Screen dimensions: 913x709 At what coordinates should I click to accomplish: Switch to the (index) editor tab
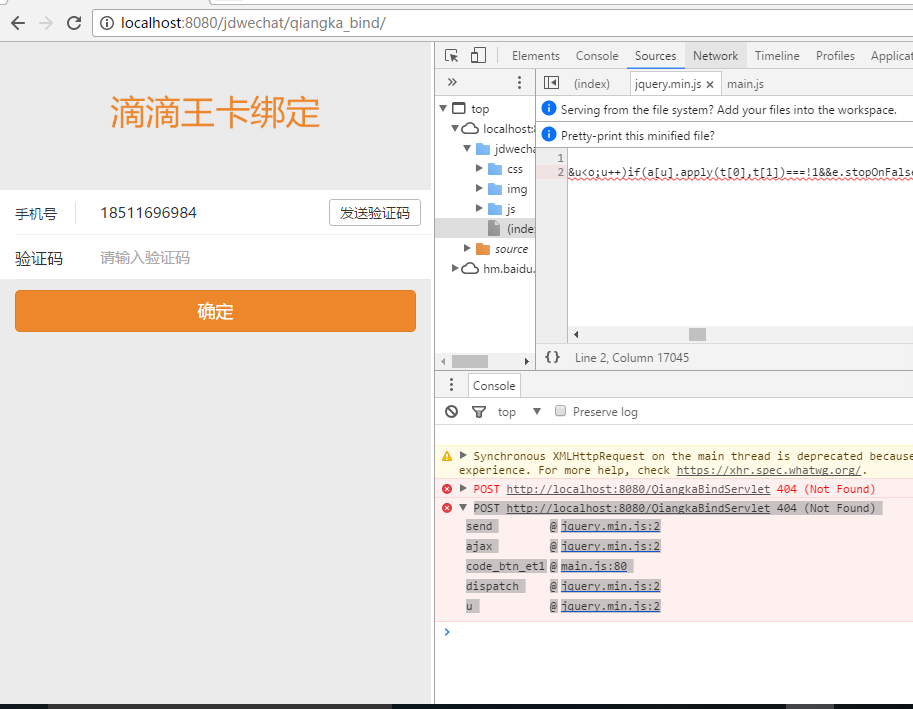point(592,84)
